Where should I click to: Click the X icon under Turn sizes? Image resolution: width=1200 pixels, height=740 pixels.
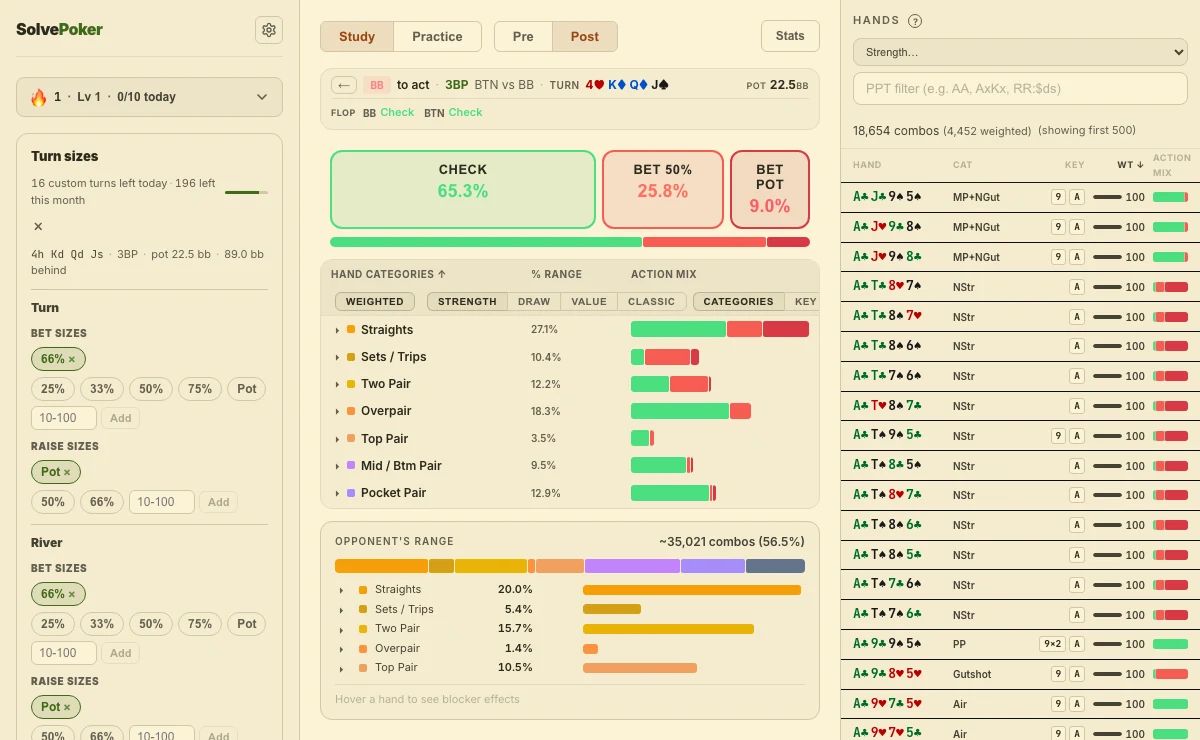coord(38,227)
